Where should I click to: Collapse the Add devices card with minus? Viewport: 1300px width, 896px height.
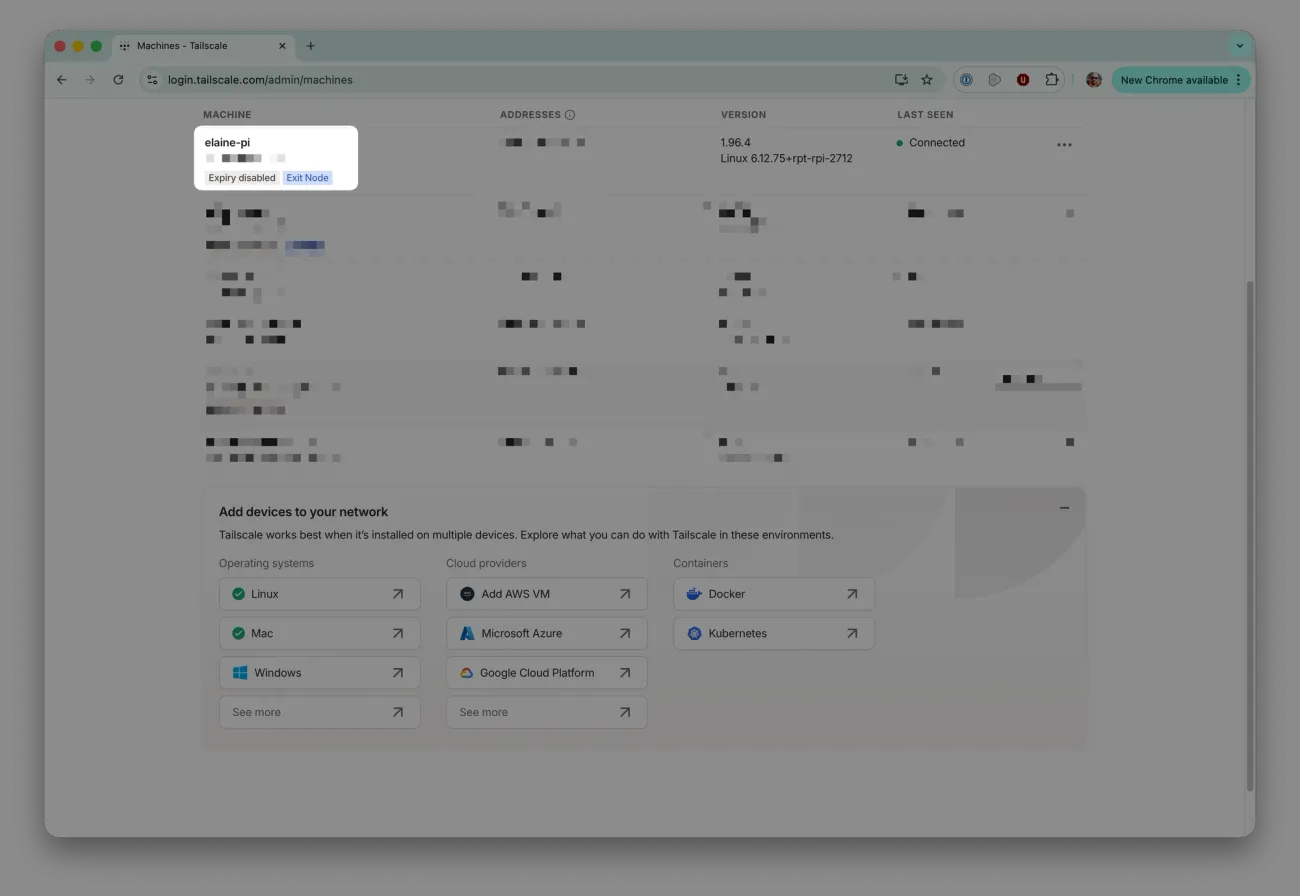pos(1064,508)
